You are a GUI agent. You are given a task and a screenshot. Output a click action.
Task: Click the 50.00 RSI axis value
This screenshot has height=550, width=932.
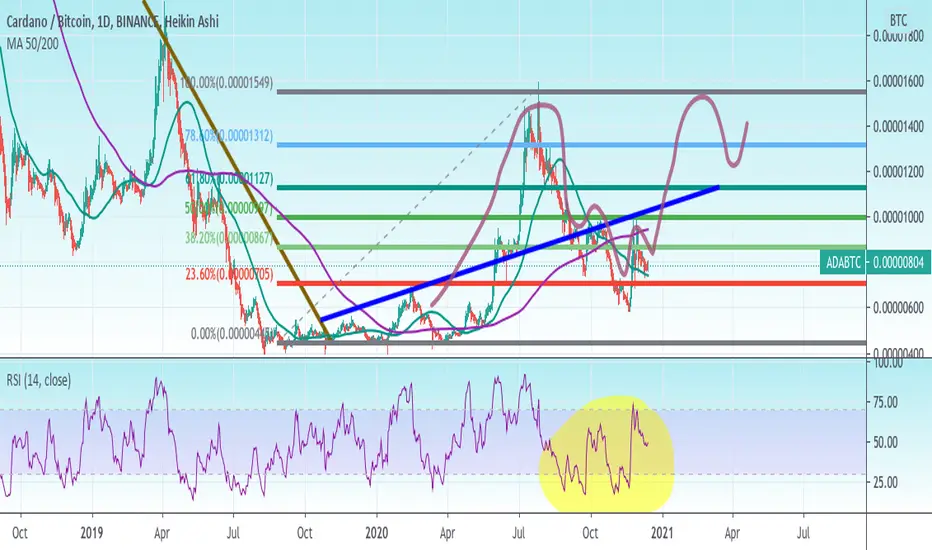[x=885, y=442]
